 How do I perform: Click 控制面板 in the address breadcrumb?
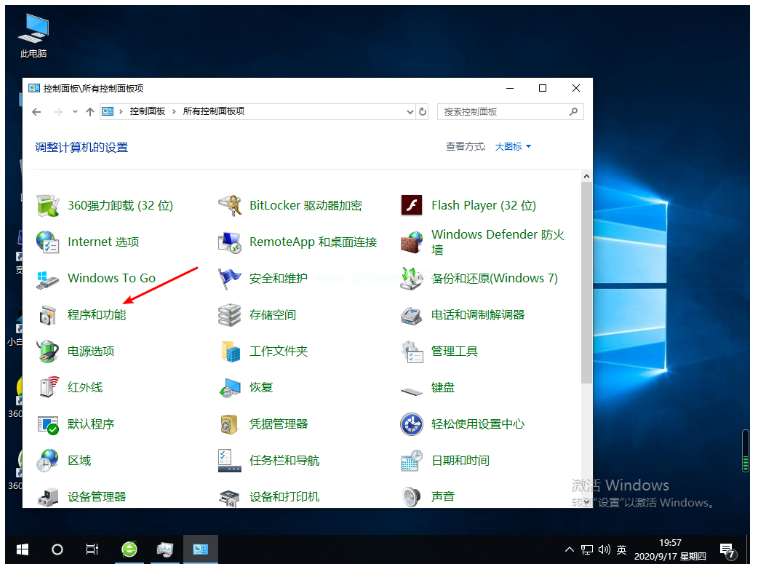(x=147, y=112)
